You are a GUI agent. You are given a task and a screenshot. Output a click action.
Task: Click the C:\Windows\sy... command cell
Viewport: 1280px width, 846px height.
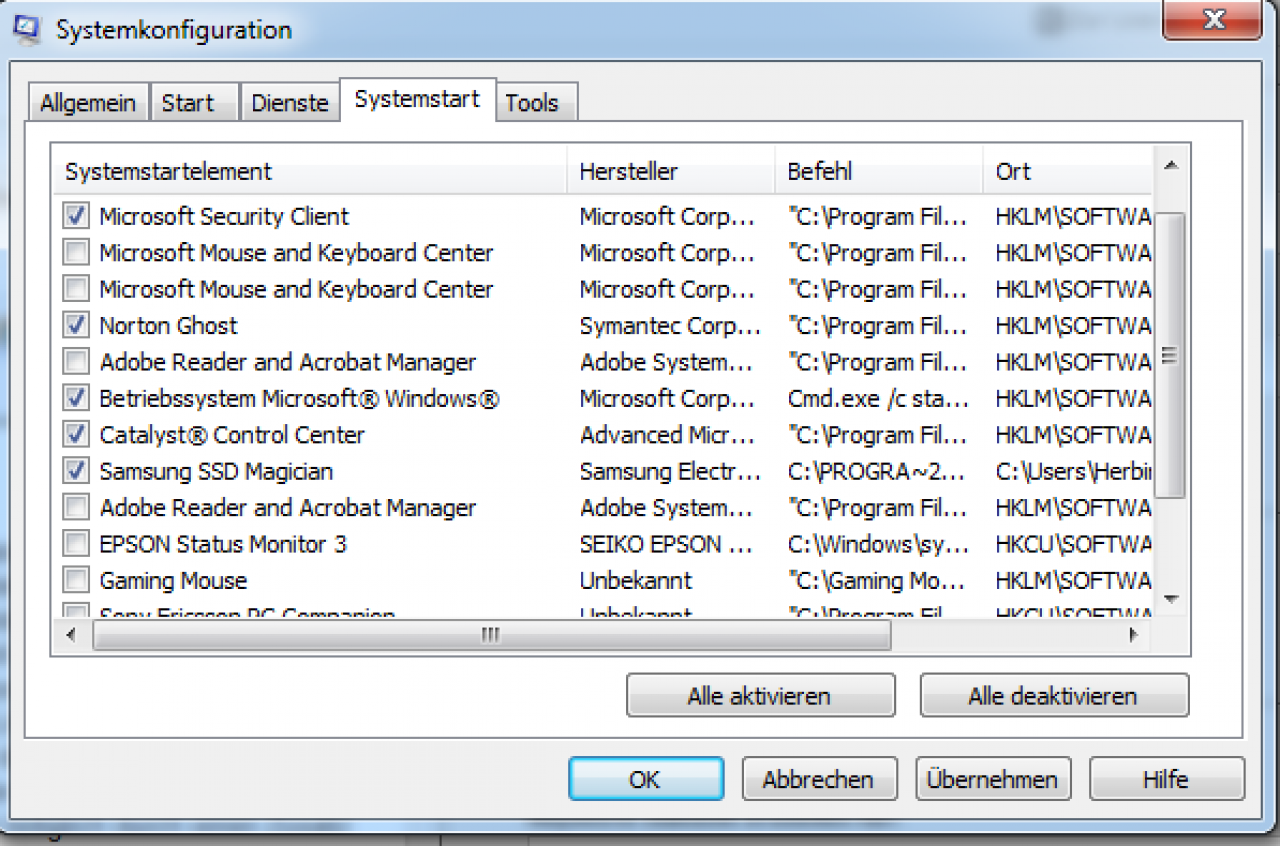(878, 544)
